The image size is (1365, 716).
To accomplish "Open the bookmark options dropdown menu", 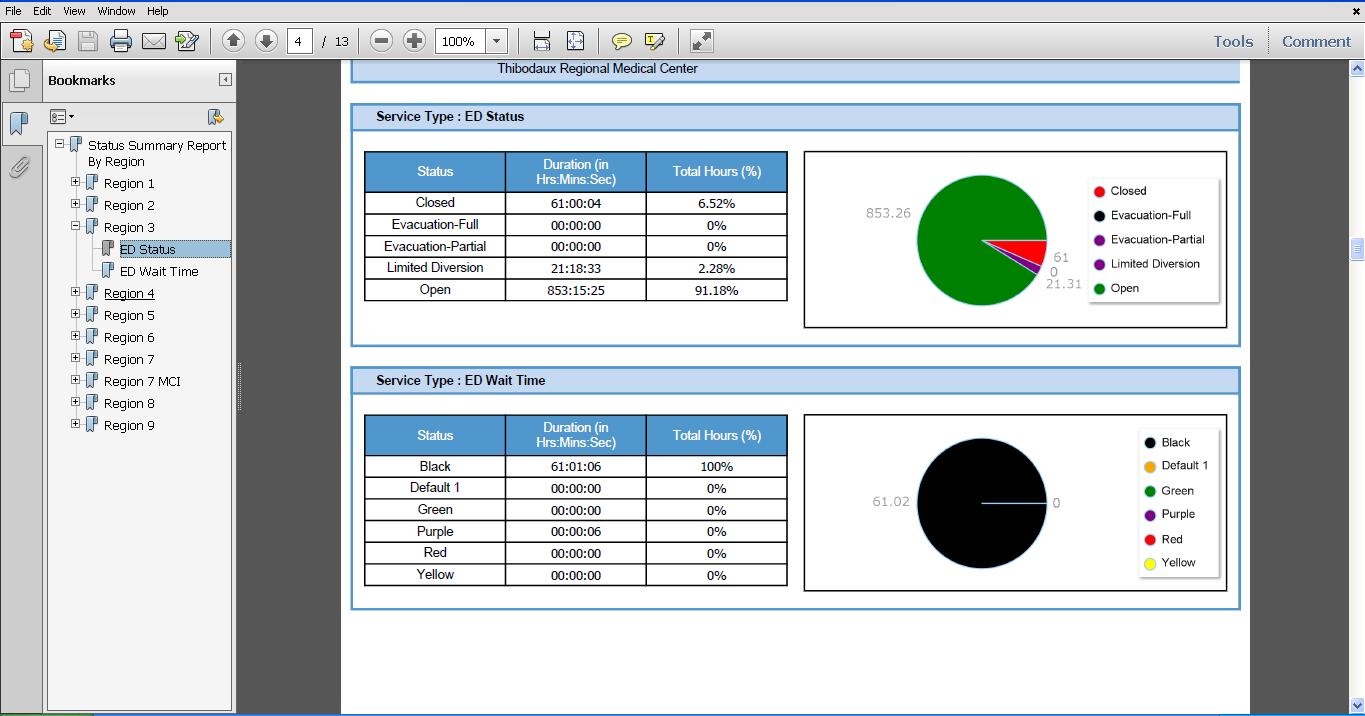I will point(62,117).
